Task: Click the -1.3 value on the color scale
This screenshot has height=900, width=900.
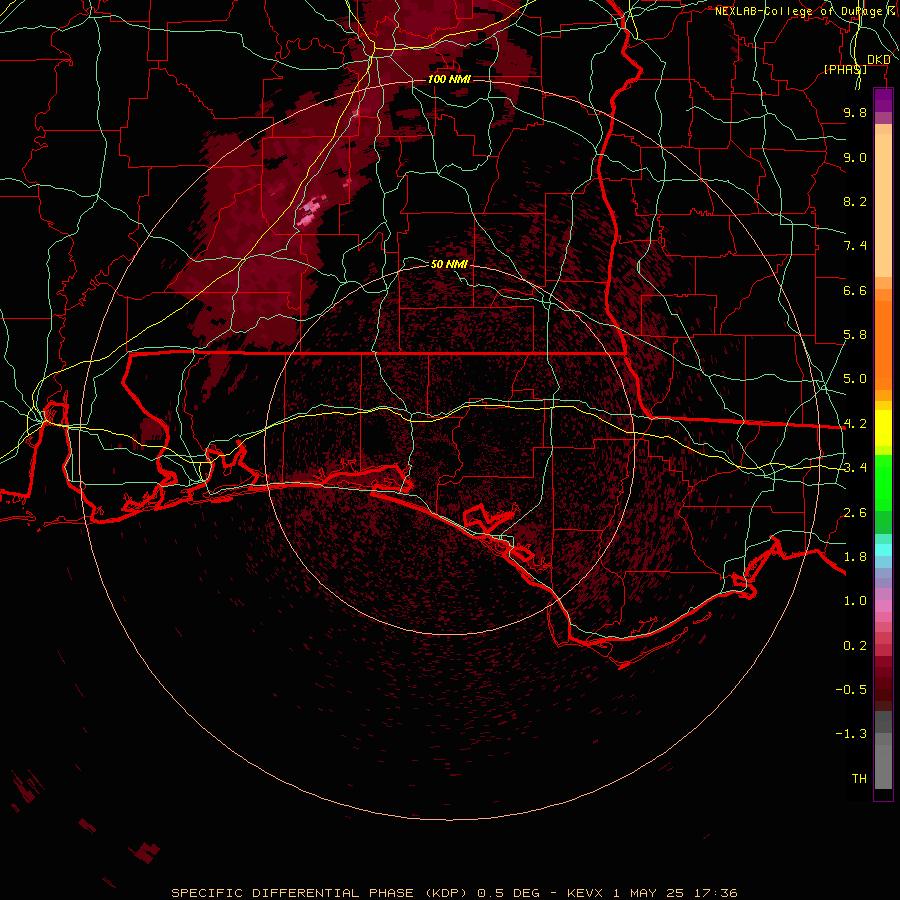Action: click(x=851, y=734)
